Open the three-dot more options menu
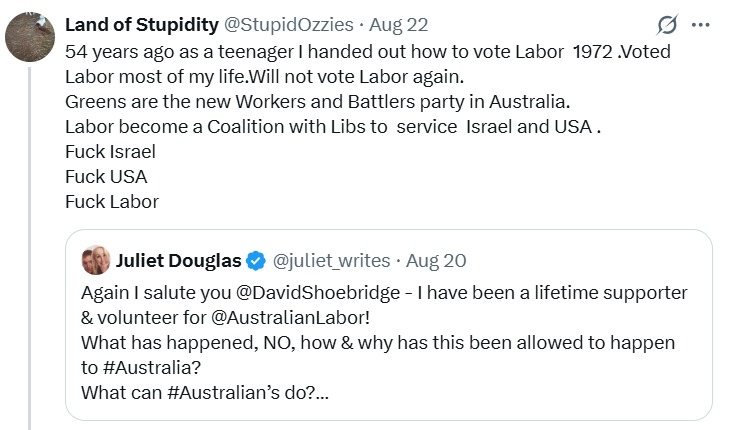 point(700,25)
